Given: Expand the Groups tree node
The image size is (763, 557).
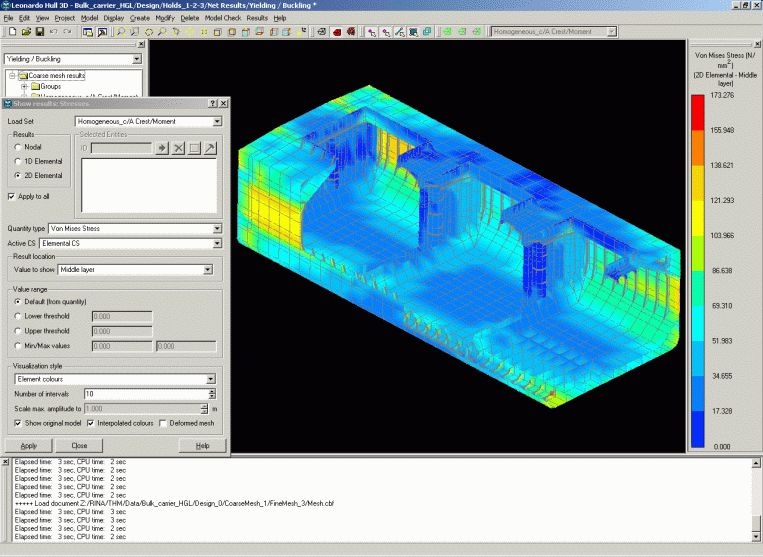Looking at the screenshot, I should (24, 87).
